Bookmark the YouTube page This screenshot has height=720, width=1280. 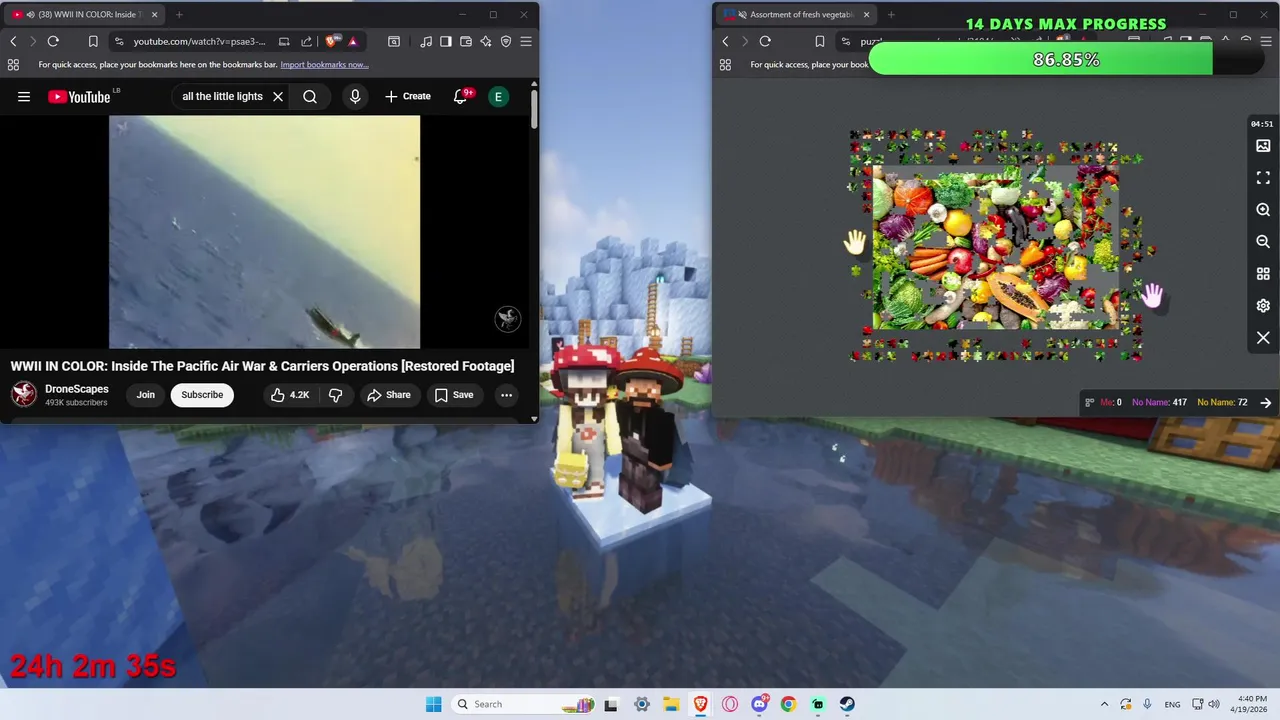tap(93, 41)
